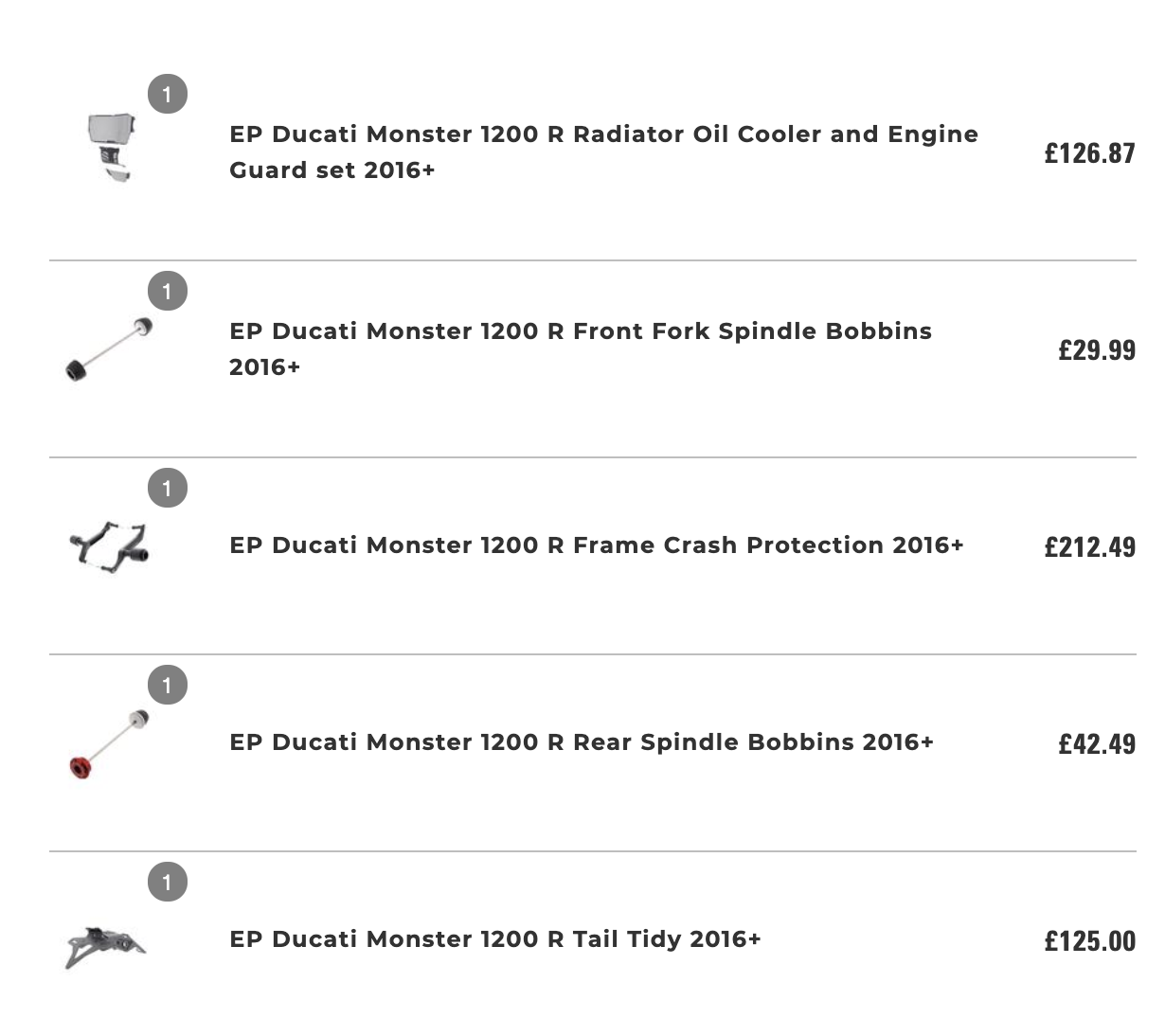Click the £125.00 price
The image size is (1165, 1036).
tap(1090, 940)
